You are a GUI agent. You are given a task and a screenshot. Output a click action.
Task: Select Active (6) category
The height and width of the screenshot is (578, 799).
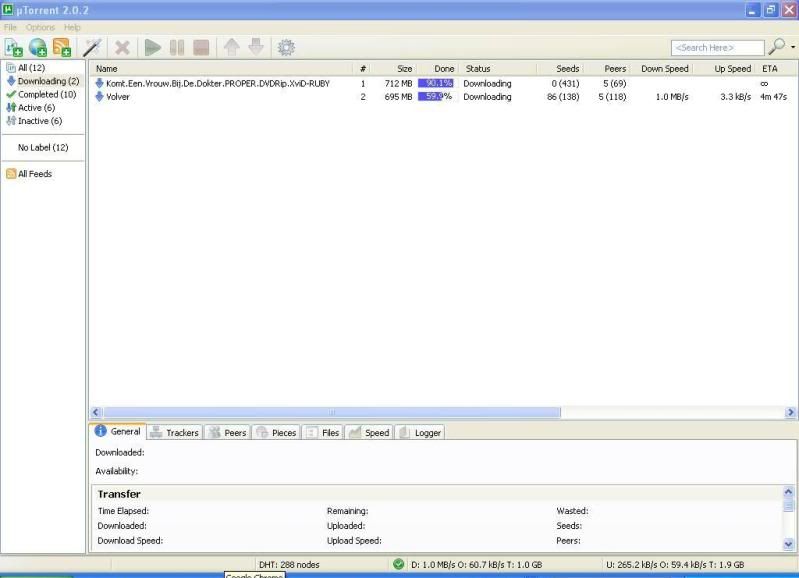tap(36, 108)
